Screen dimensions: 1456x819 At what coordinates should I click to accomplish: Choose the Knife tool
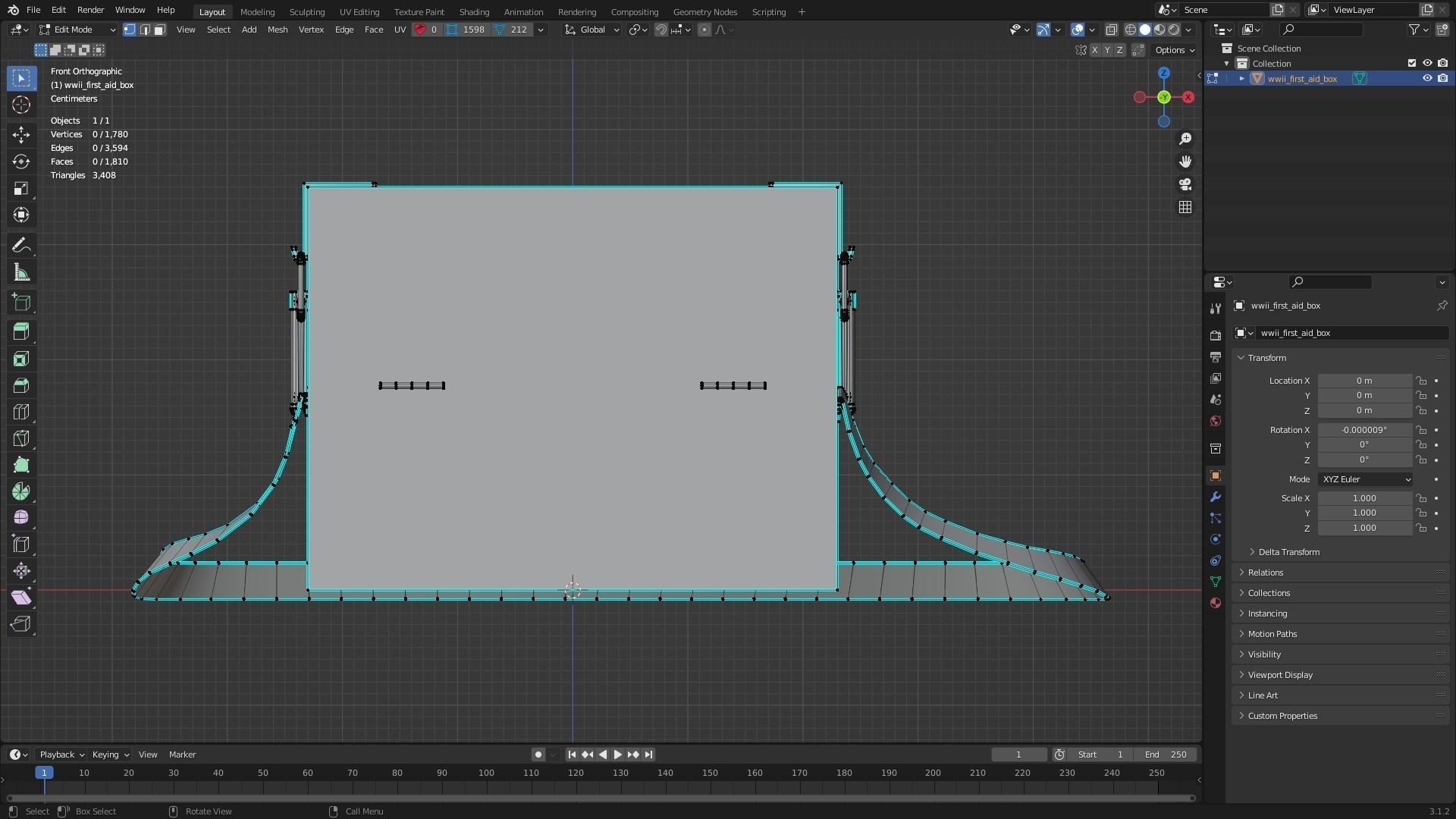click(21, 438)
